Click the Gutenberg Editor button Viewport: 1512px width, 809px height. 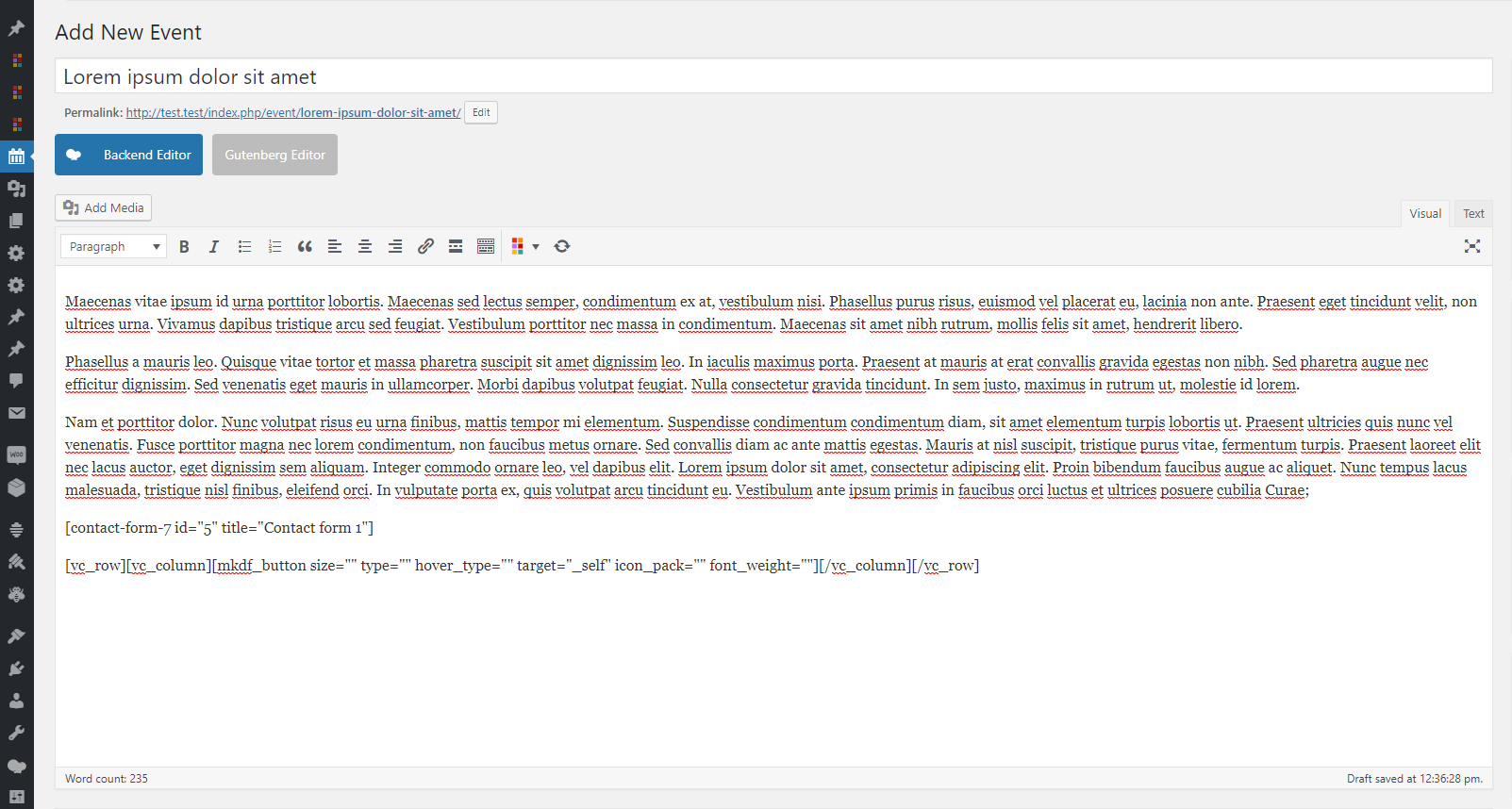274,155
